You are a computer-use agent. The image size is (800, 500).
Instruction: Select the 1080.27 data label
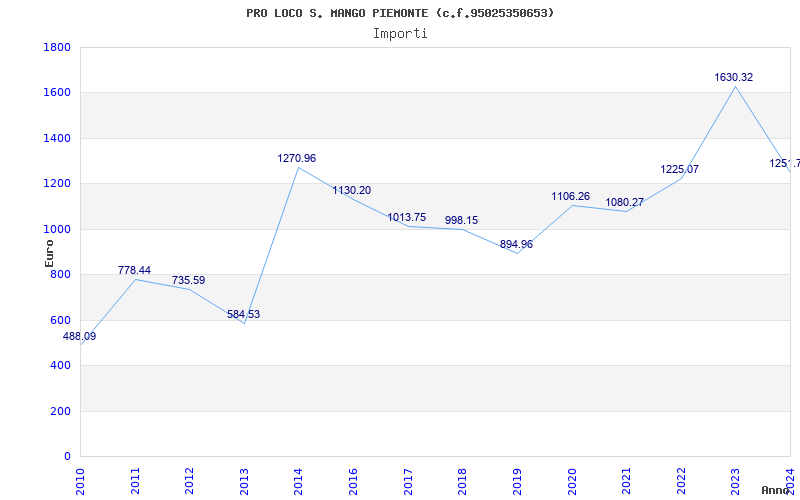pos(624,203)
